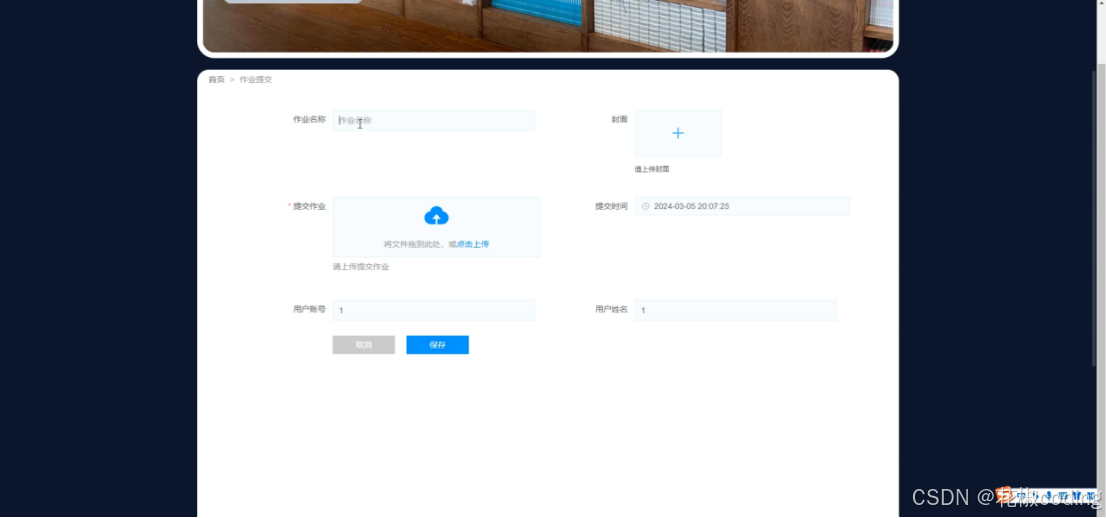Screen dimensions: 1106x518
Task: Click the 请上传提交作业 hint text
Action: click(361, 267)
